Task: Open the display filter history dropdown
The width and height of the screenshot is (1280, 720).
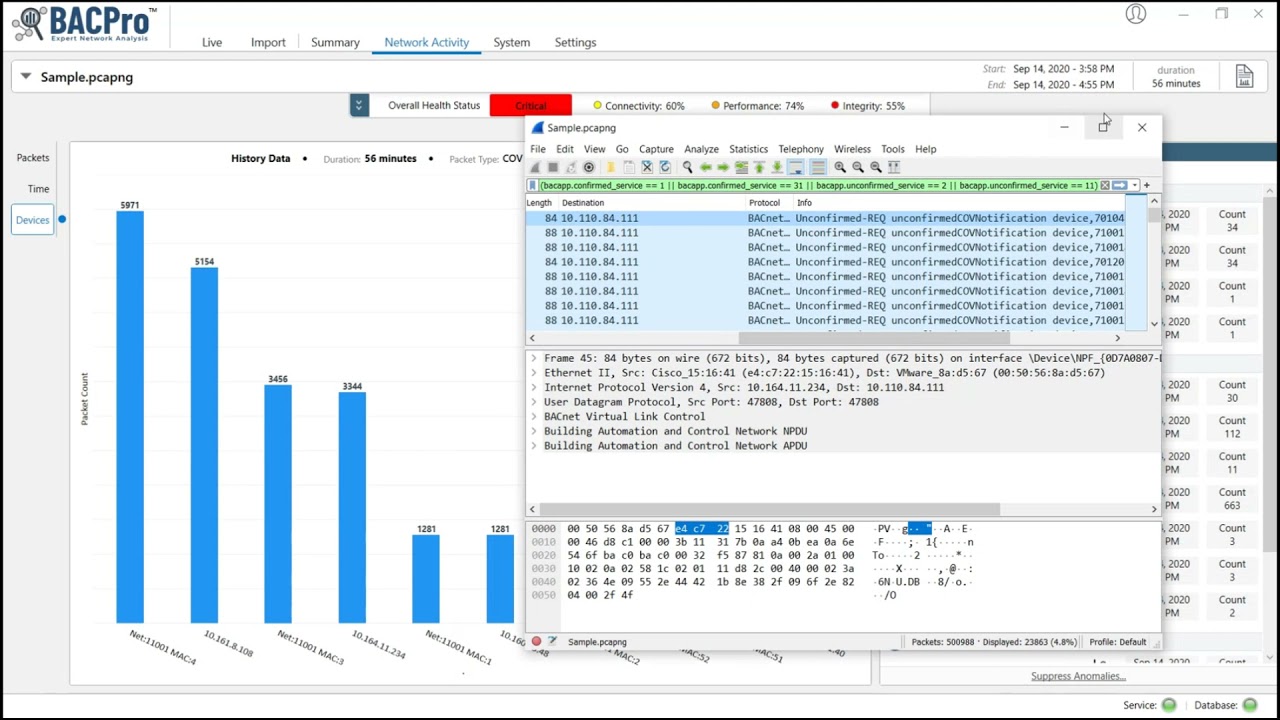Action: point(1135,185)
